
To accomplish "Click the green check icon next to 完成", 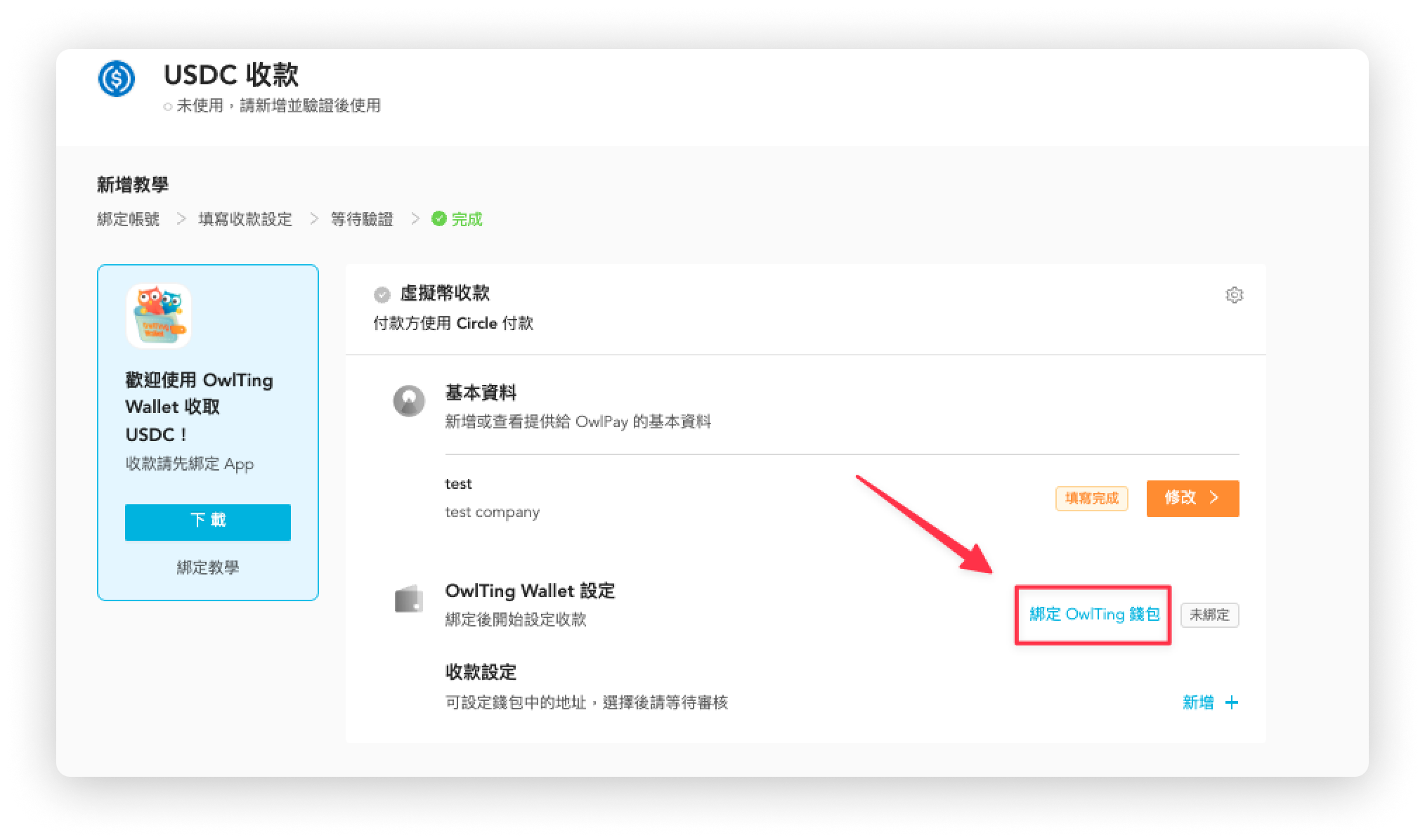I will (x=439, y=219).
